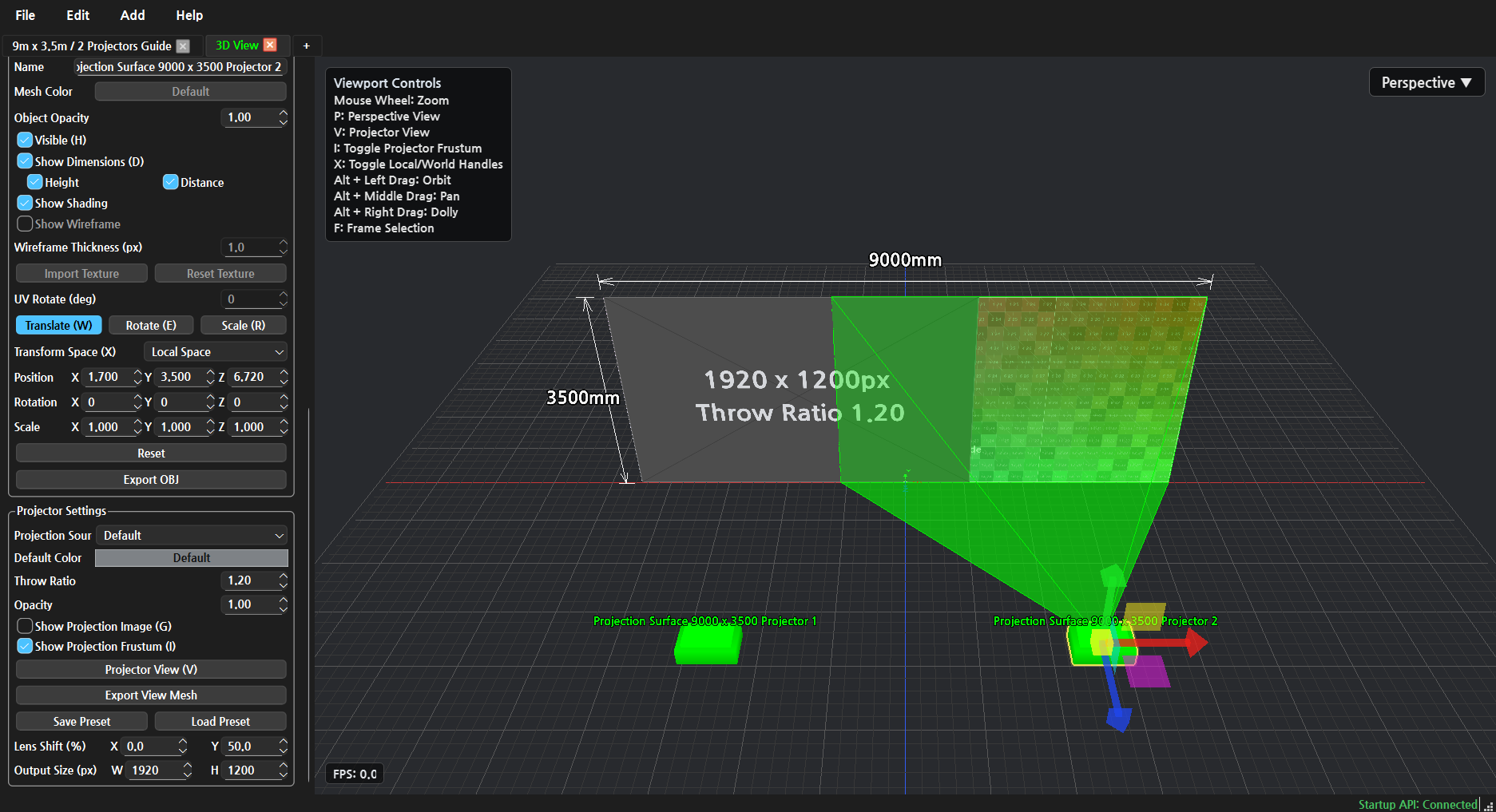This screenshot has width=1496, height=812.
Task: Click Export View Mesh button
Action: click(x=151, y=695)
